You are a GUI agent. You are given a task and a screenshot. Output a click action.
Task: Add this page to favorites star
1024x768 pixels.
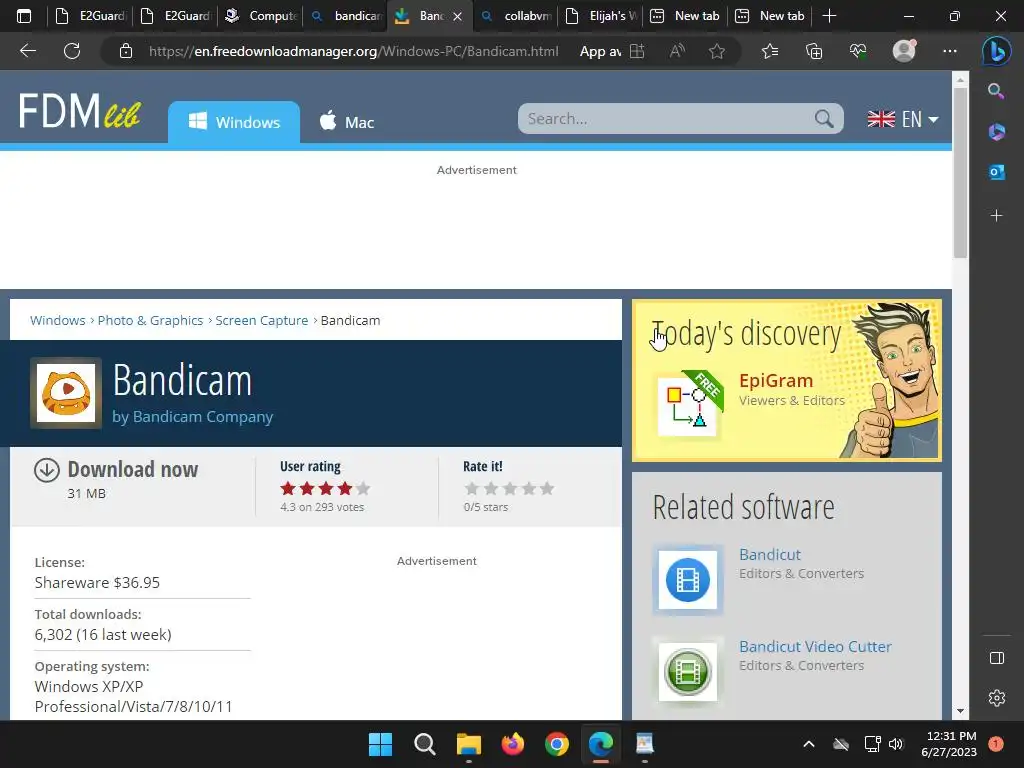(x=717, y=51)
